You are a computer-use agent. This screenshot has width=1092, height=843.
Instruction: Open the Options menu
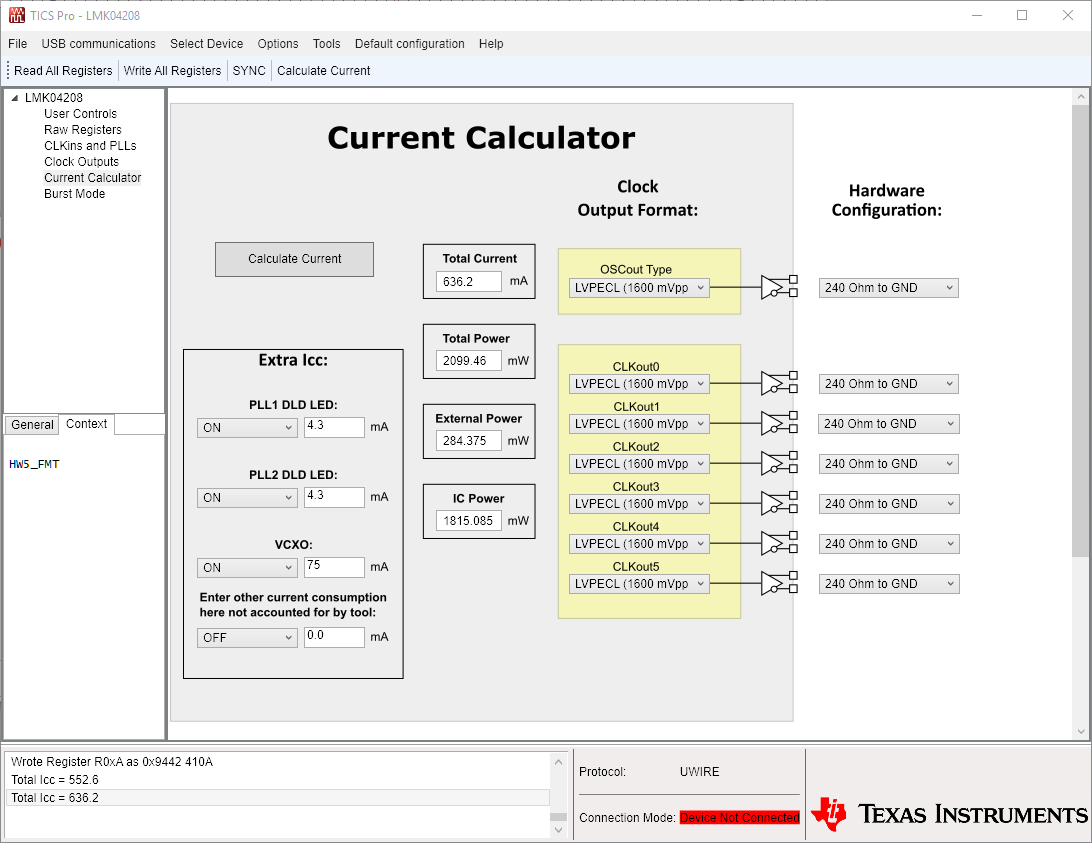click(278, 43)
